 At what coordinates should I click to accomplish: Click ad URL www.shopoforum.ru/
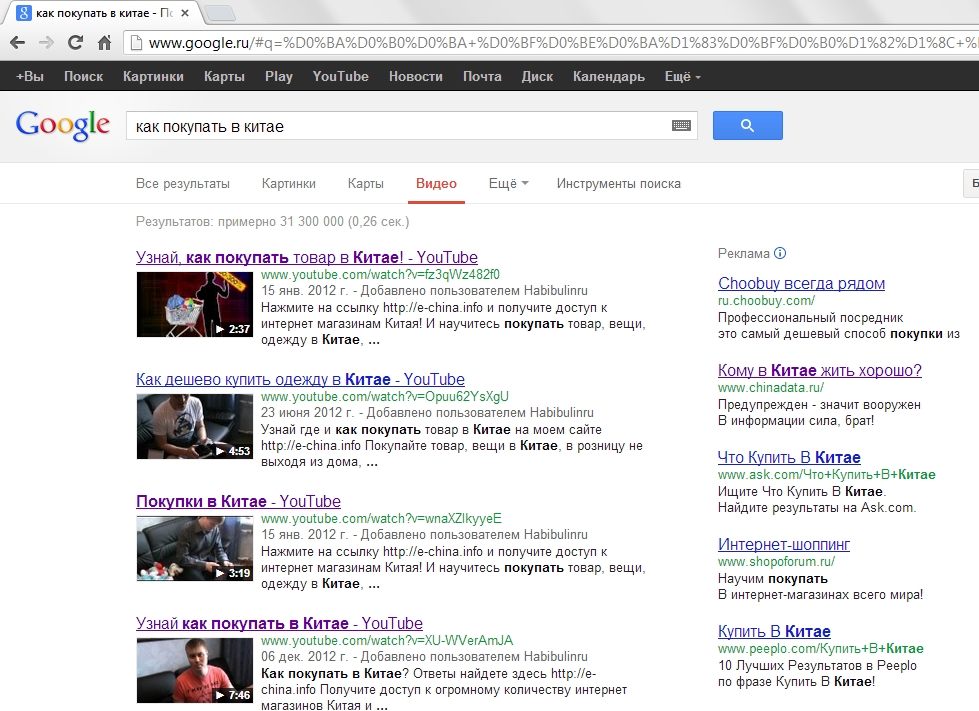coord(776,561)
